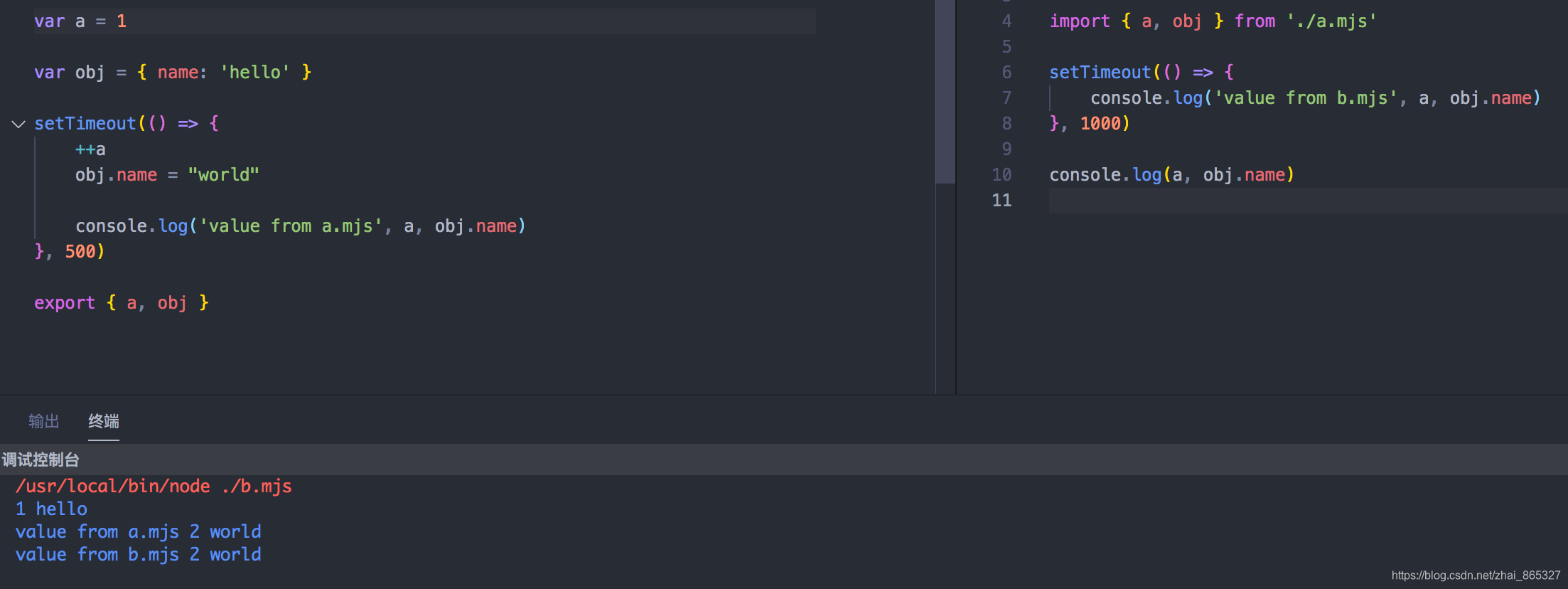The image size is (1568, 589).
Task: Click line number 11 in the gutter
Action: pos(1002,201)
